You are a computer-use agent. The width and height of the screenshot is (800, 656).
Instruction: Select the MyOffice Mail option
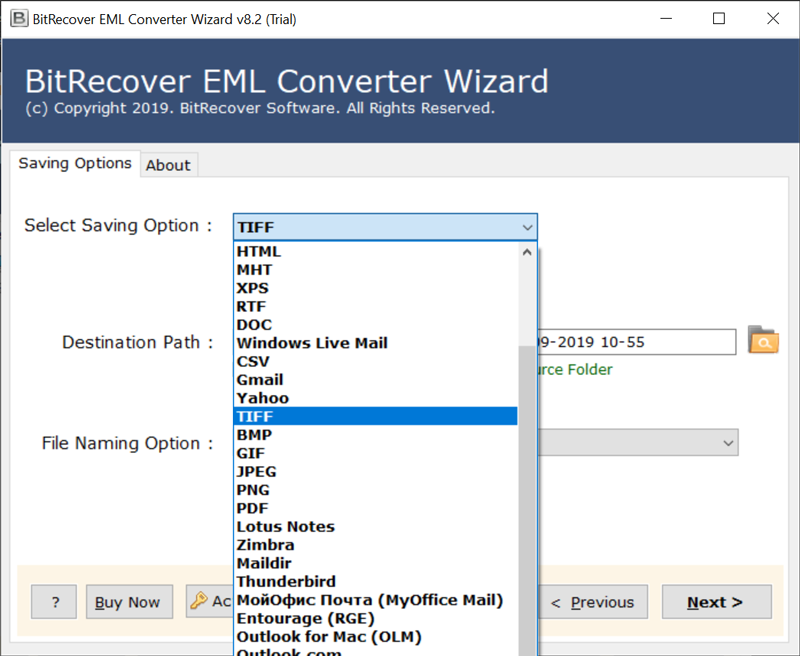click(x=375, y=600)
